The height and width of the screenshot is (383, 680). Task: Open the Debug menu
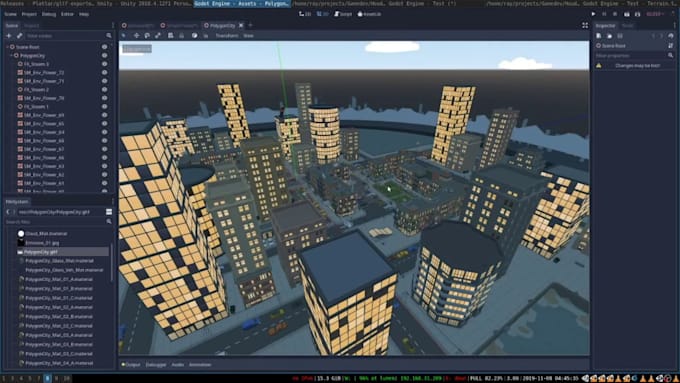(49, 14)
